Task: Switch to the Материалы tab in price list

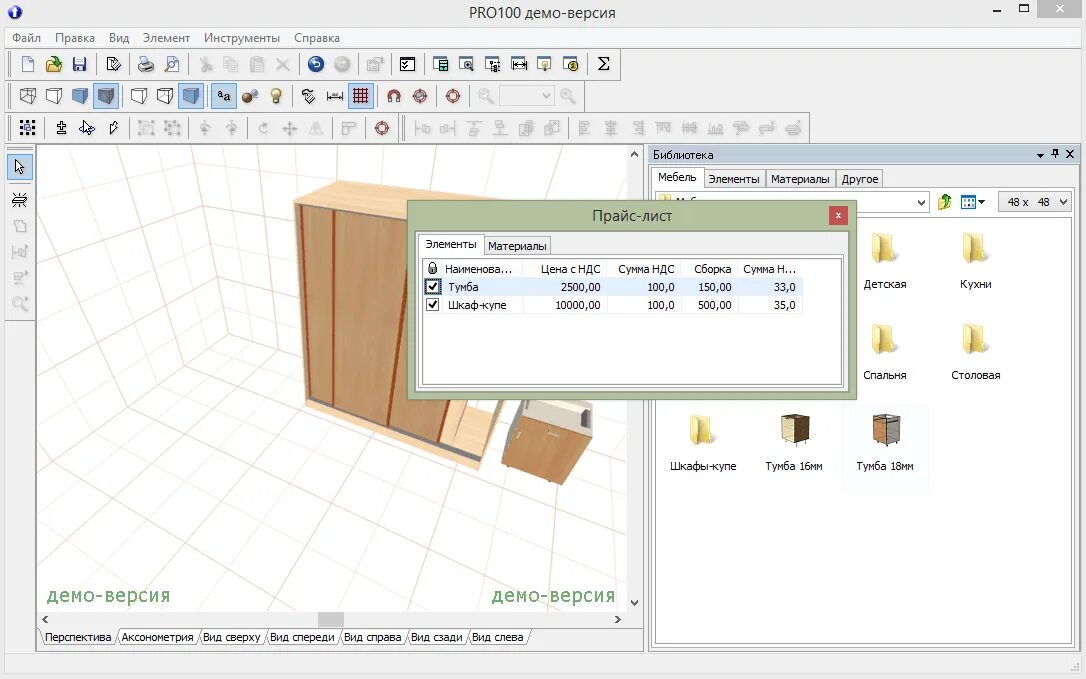Action: (x=517, y=246)
